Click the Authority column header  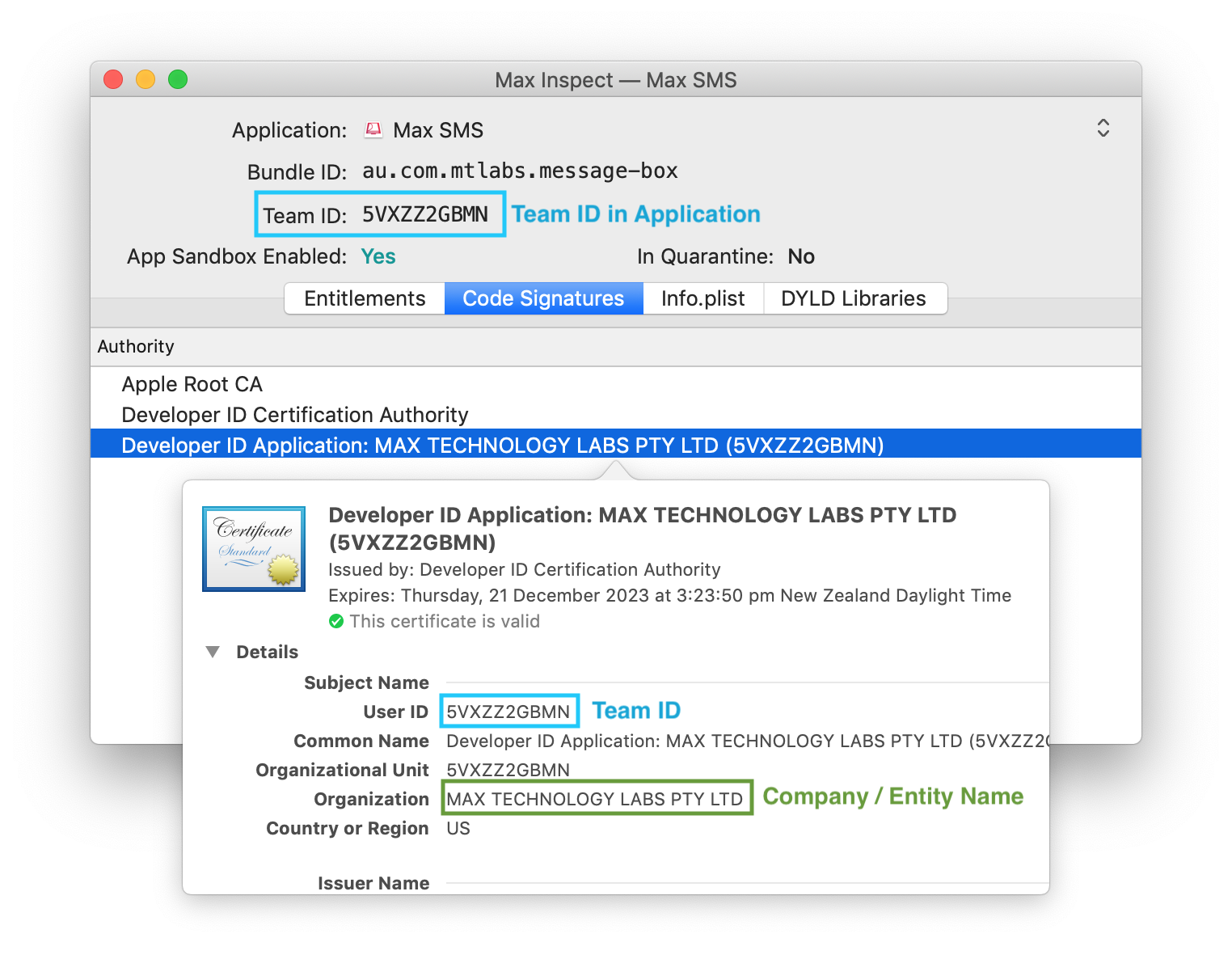pos(136,347)
